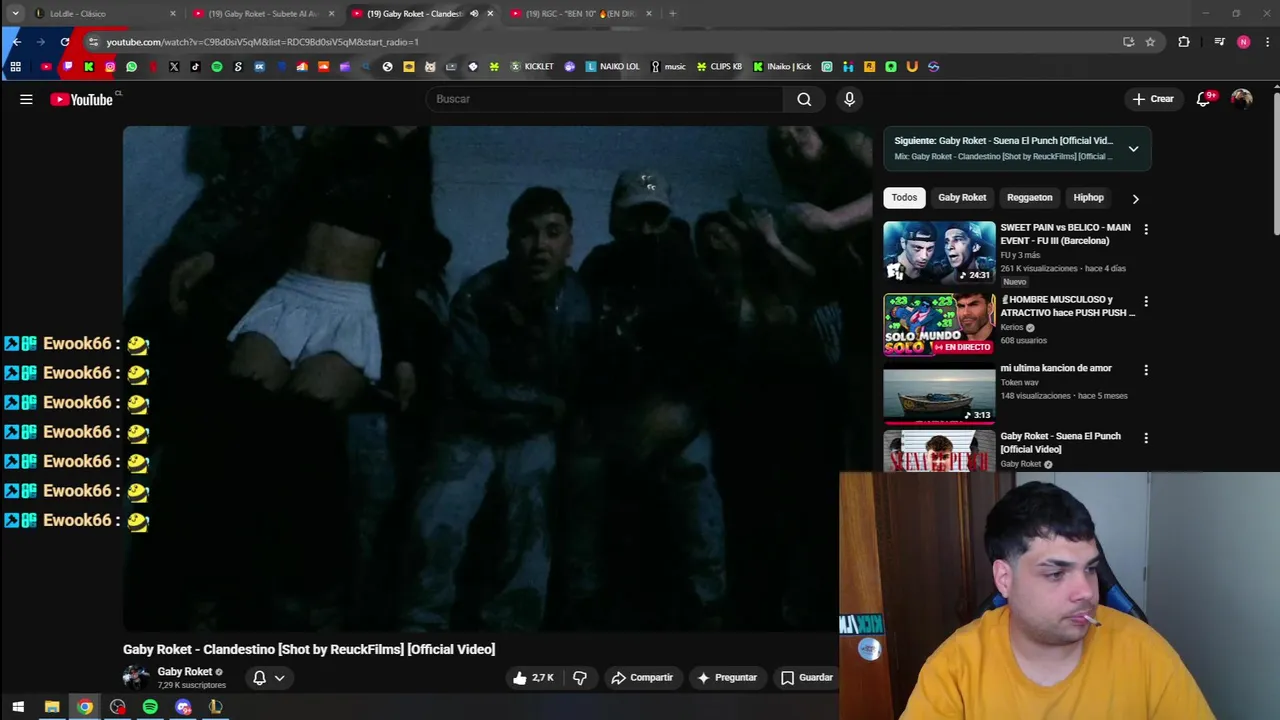Open Windows Start menu

pos(18,707)
